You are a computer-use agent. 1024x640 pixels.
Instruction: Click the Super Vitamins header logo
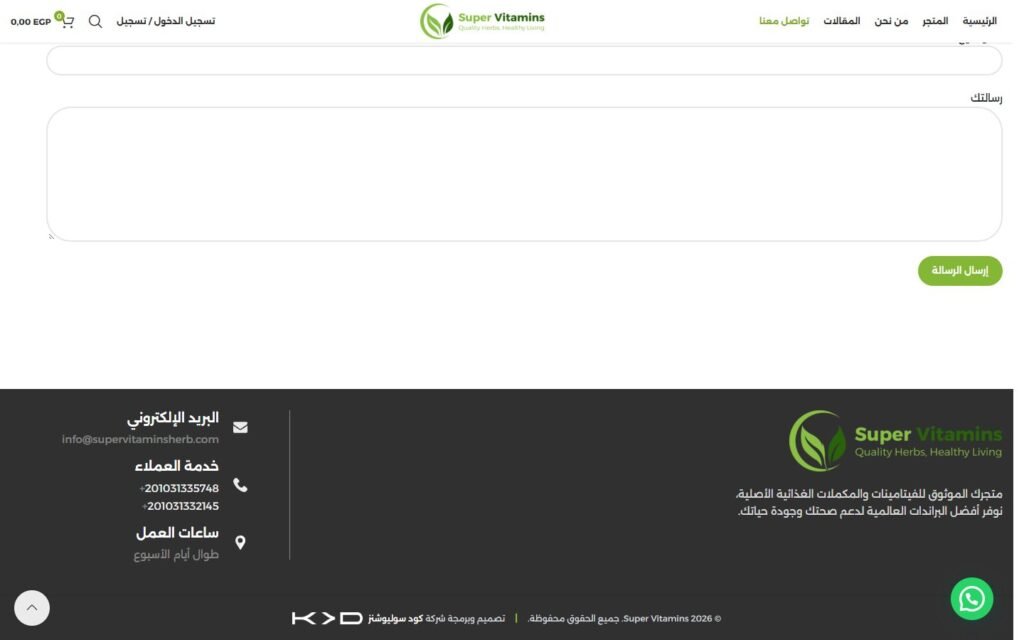click(x=482, y=21)
